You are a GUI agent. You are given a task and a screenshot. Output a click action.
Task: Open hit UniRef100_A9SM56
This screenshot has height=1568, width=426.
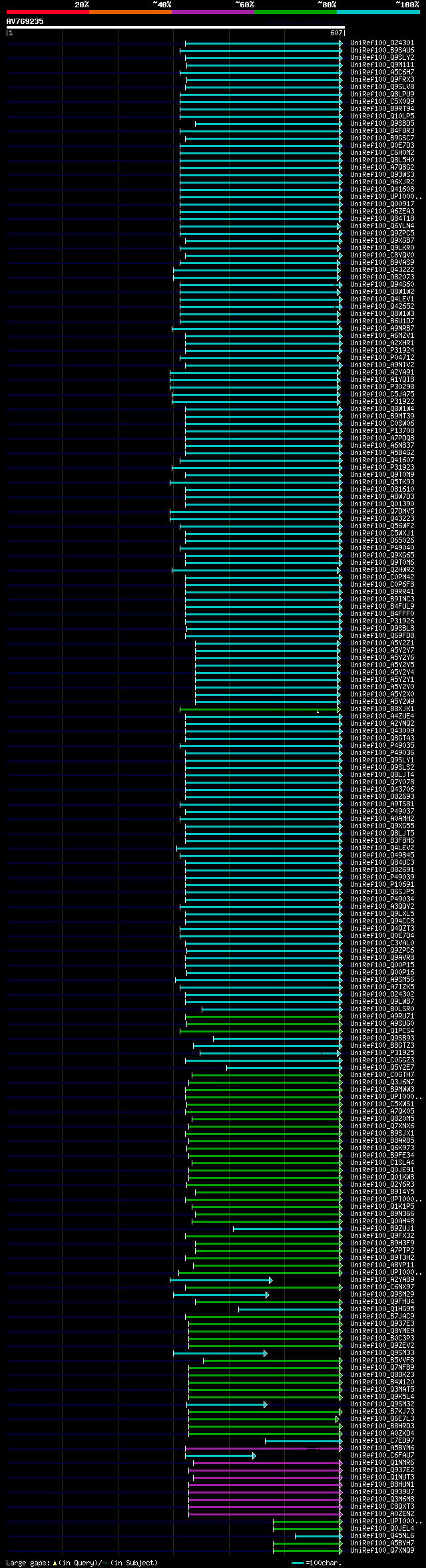pyautogui.click(x=382, y=979)
